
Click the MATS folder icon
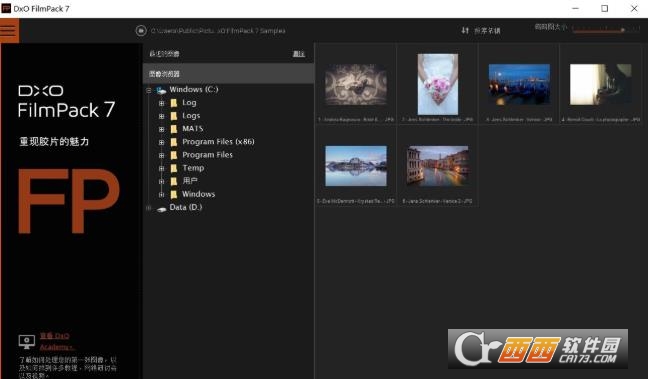[x=174, y=129]
